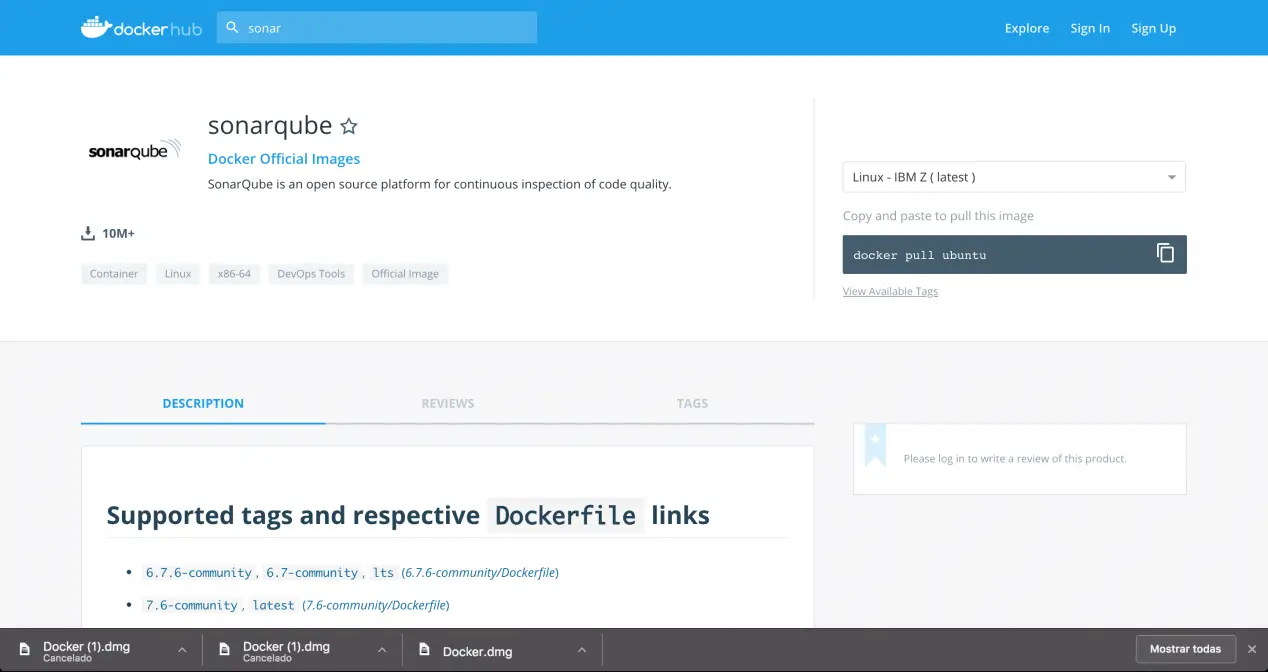Switch to the Tags tab
This screenshot has height=672, width=1268.
click(692, 403)
